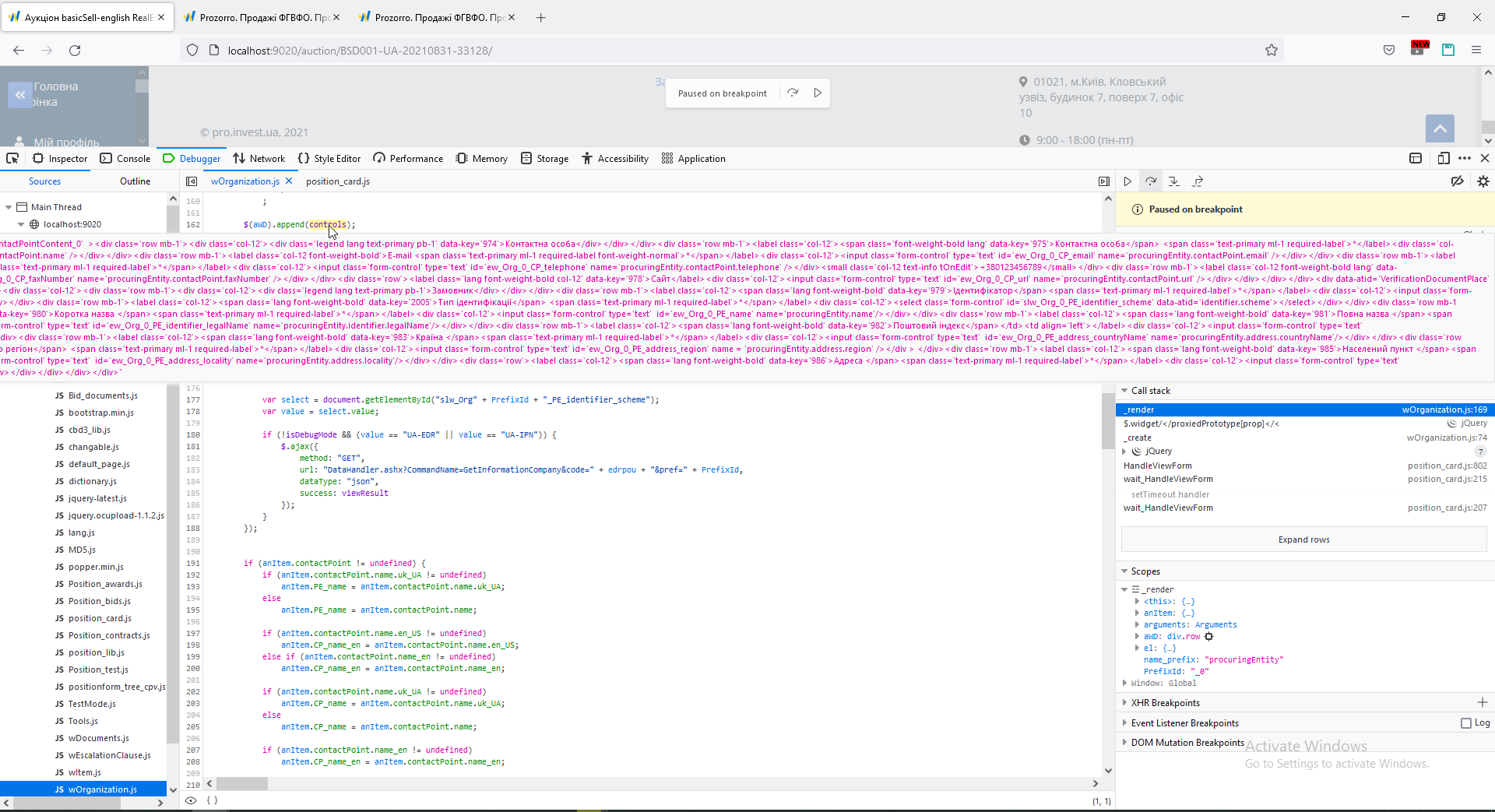The width and height of the screenshot is (1495, 812).
Task: Click the element picker icon in devtools
Action: point(12,158)
